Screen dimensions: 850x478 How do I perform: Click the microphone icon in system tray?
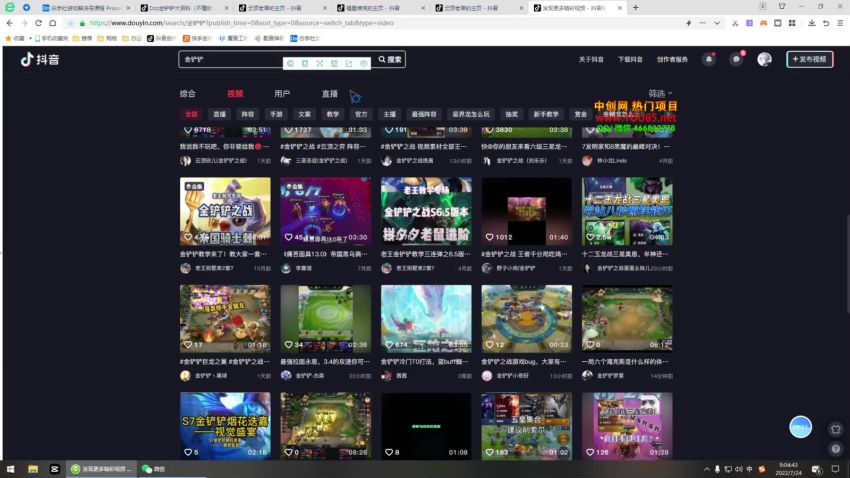(717, 469)
